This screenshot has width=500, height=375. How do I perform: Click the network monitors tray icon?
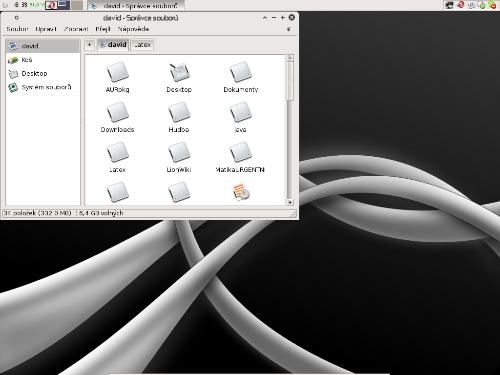(450, 5)
